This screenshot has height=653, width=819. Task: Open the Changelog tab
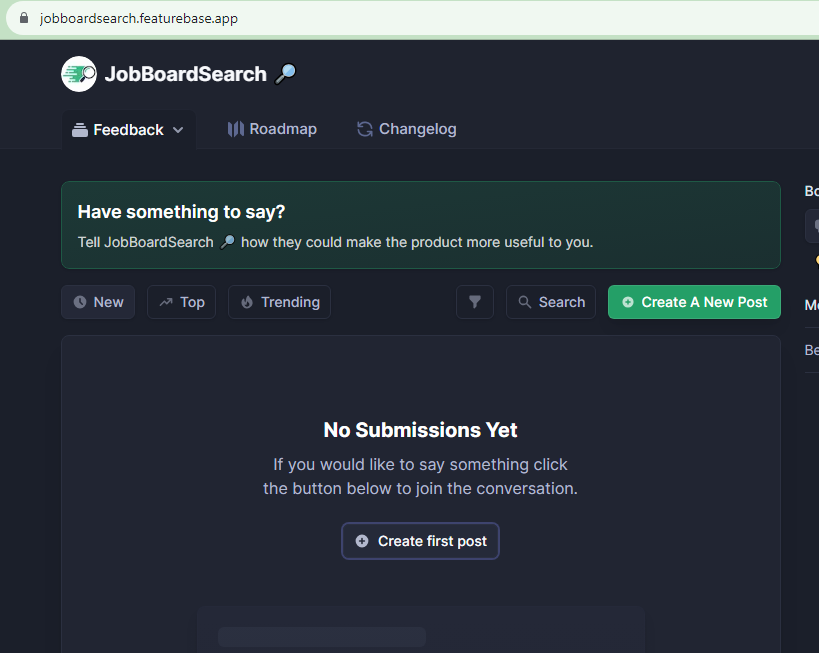coord(406,129)
